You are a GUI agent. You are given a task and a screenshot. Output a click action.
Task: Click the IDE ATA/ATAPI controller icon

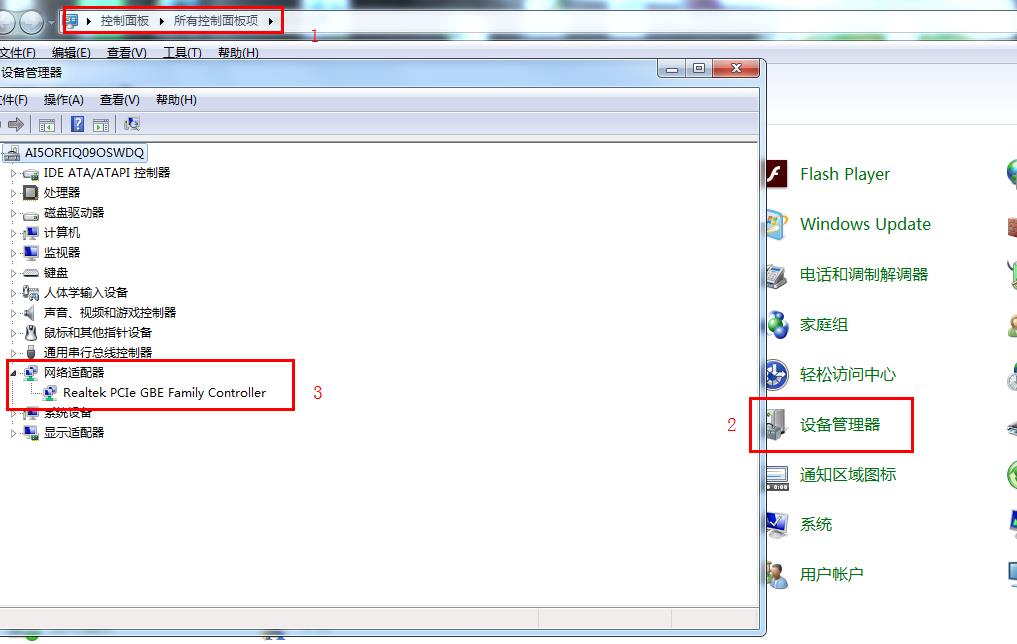pyautogui.click(x=30, y=174)
